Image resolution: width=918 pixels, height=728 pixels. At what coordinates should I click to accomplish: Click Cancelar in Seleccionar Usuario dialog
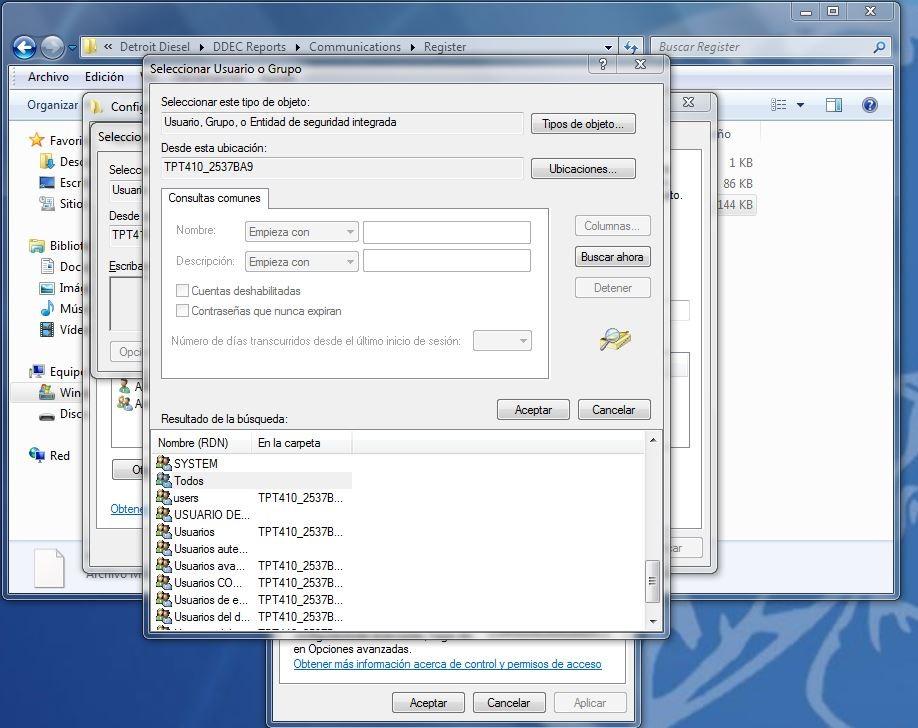614,409
